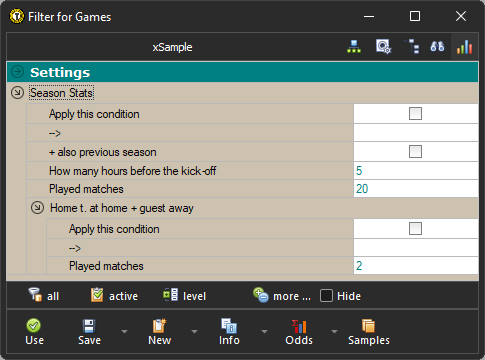The image size is (485, 360).
Task: Select Home t. at home + guest away label
Action: 122,208
